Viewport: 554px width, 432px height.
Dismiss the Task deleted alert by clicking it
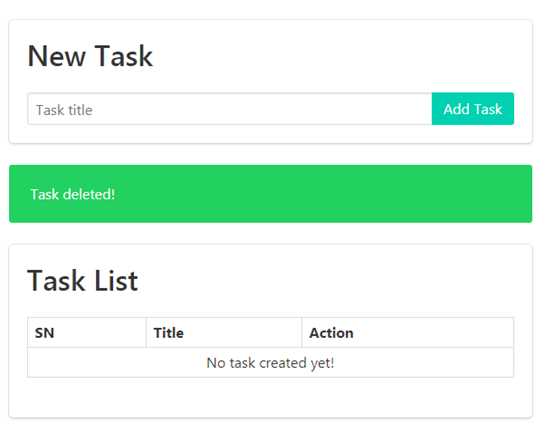tap(270, 194)
